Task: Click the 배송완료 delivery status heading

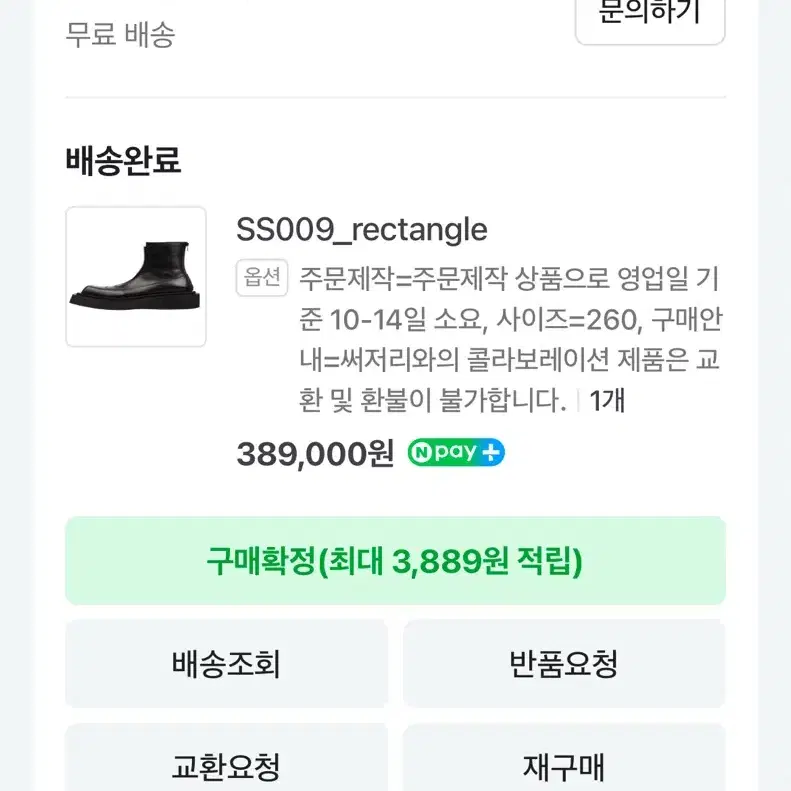Action: [x=123, y=160]
